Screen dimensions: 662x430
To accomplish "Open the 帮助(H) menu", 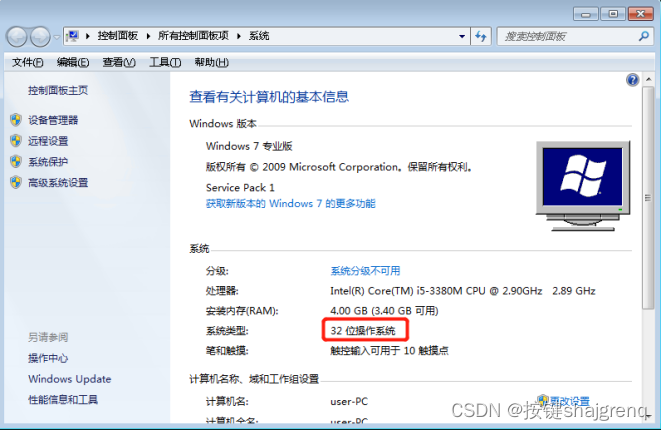I will pyautogui.click(x=212, y=63).
